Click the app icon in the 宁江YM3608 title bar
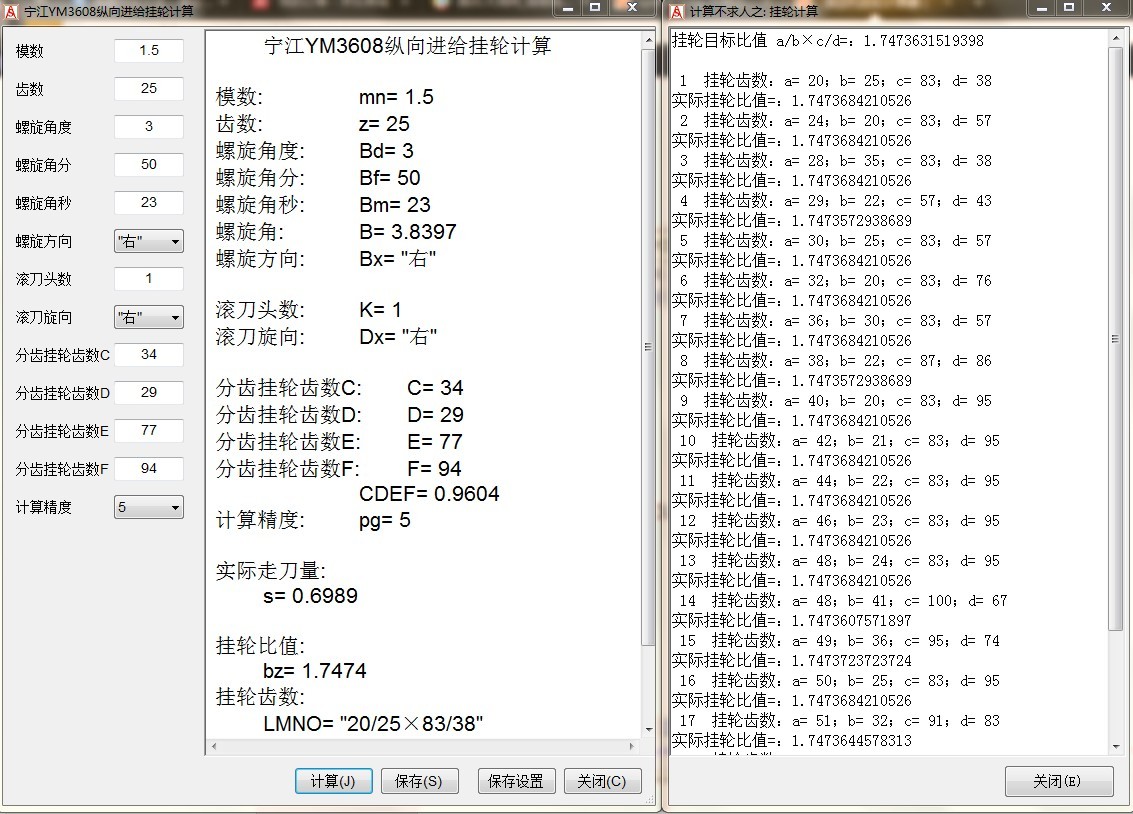Image resolution: width=1133 pixels, height=814 pixels. [11, 11]
